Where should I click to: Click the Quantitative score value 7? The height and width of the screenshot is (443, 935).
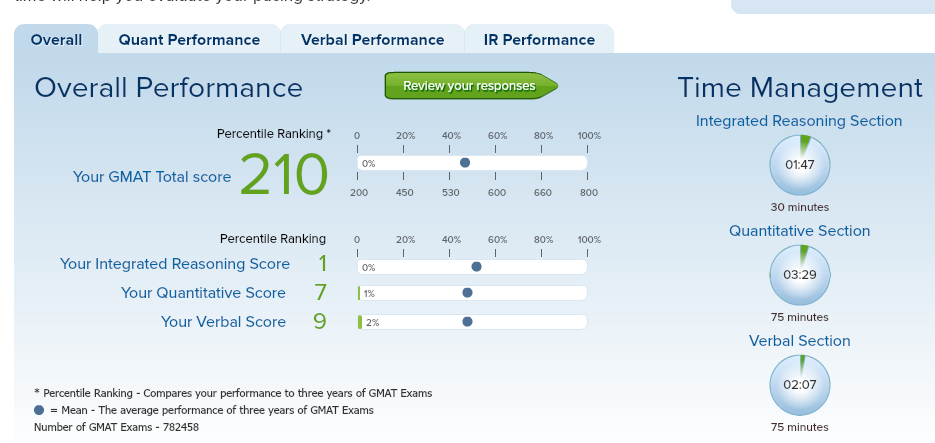(321, 293)
